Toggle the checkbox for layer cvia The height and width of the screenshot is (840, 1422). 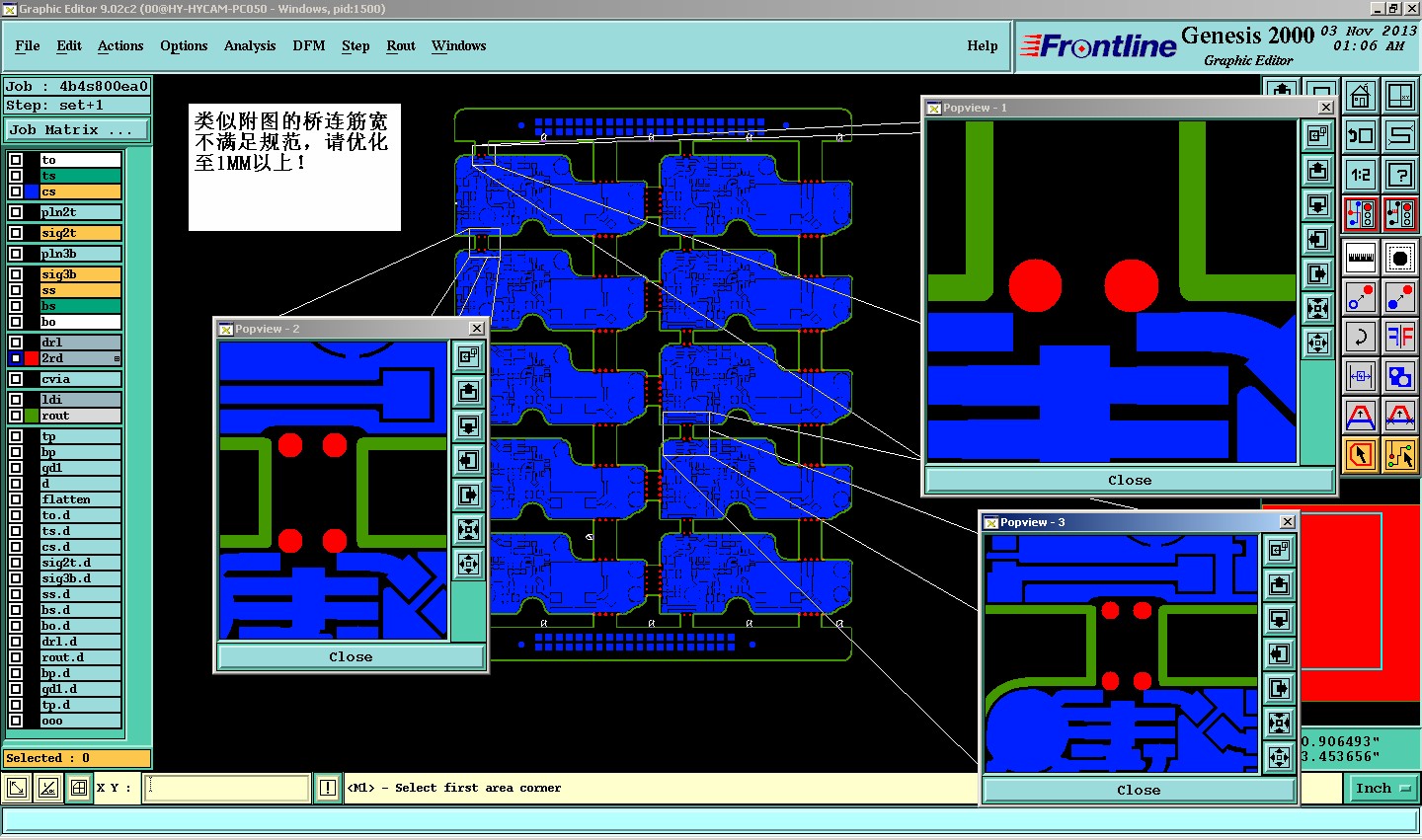(x=16, y=379)
